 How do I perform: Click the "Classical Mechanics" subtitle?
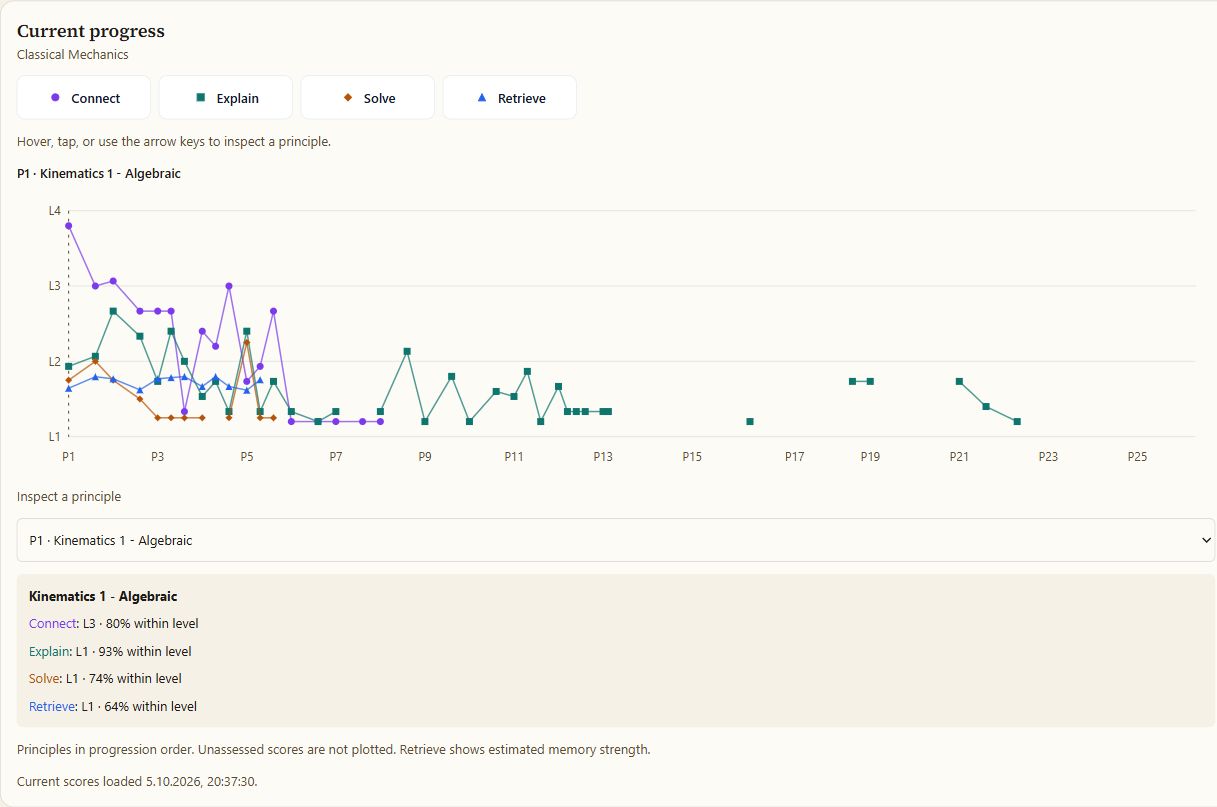point(73,55)
